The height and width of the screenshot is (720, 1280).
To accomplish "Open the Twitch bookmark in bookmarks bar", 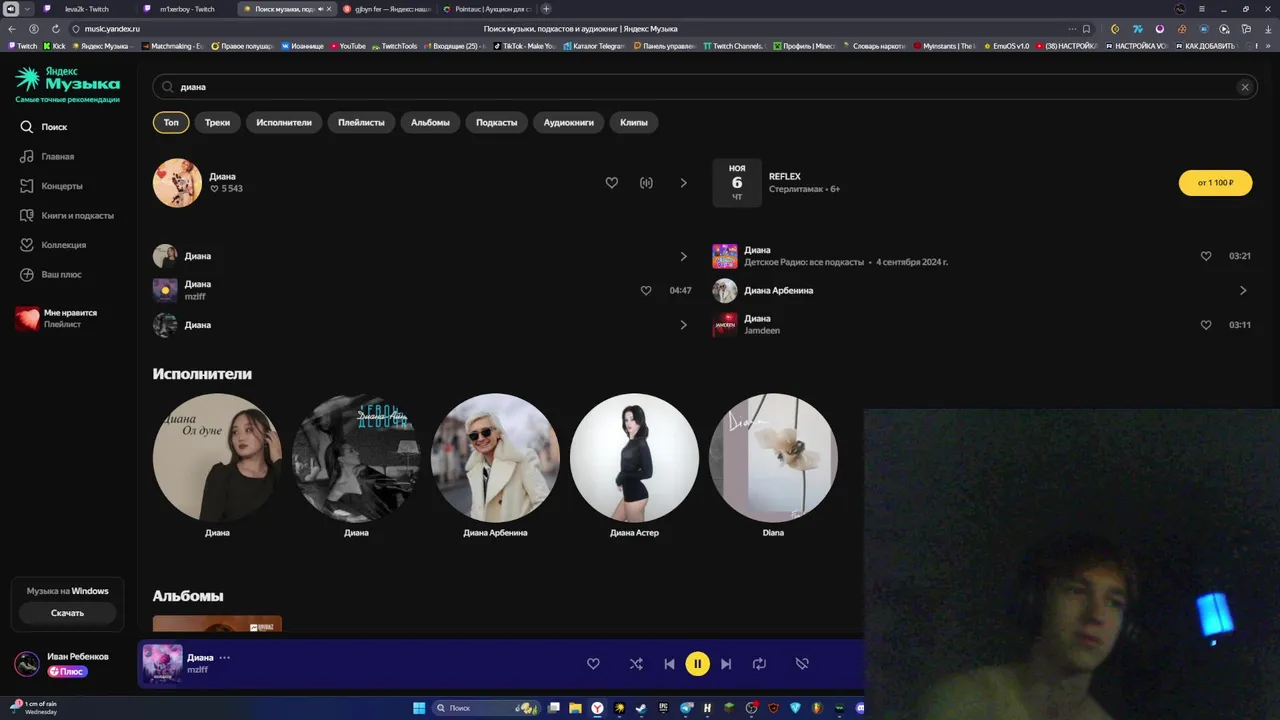I will (x=23, y=46).
